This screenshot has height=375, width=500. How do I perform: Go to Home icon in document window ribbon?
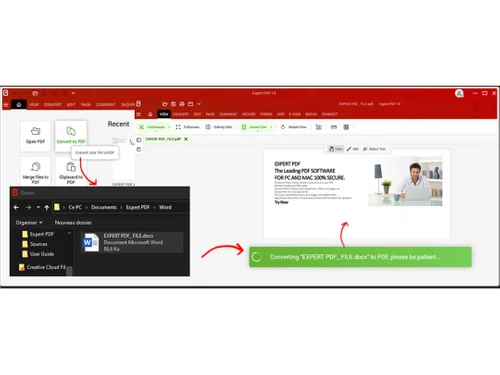150,114
